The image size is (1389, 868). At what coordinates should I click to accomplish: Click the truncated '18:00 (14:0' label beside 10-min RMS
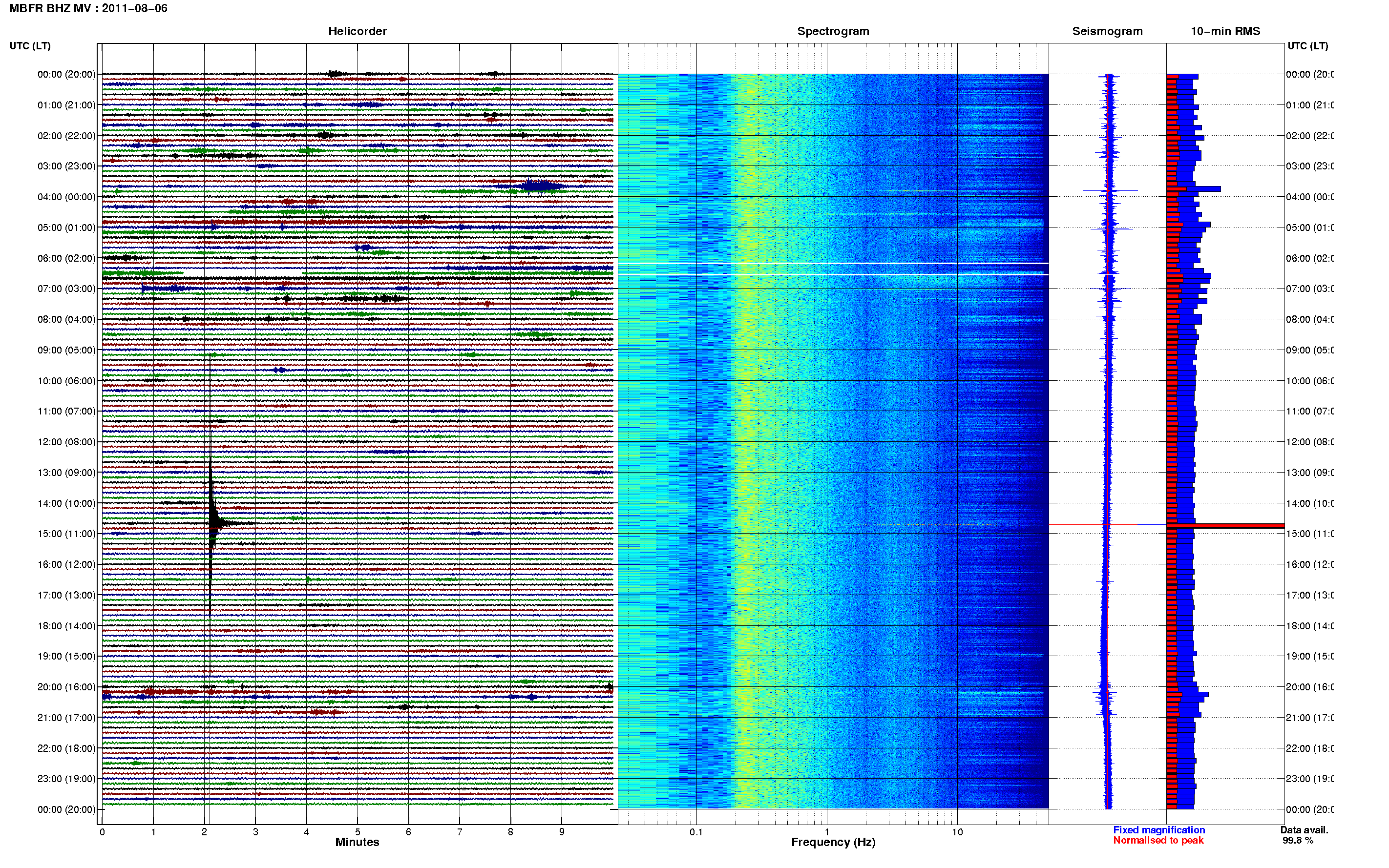[1310, 626]
